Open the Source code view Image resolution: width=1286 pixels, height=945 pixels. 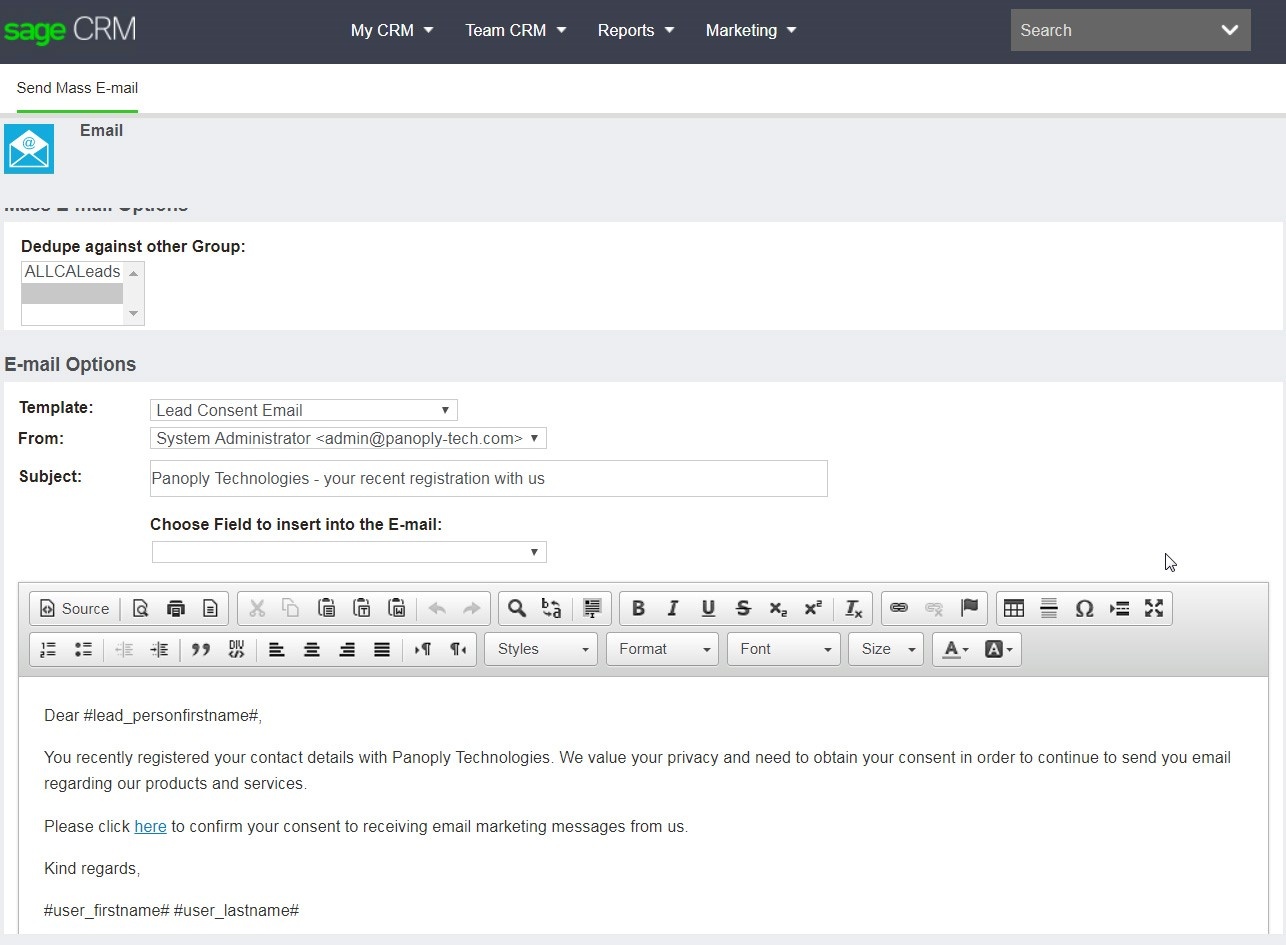(73, 608)
